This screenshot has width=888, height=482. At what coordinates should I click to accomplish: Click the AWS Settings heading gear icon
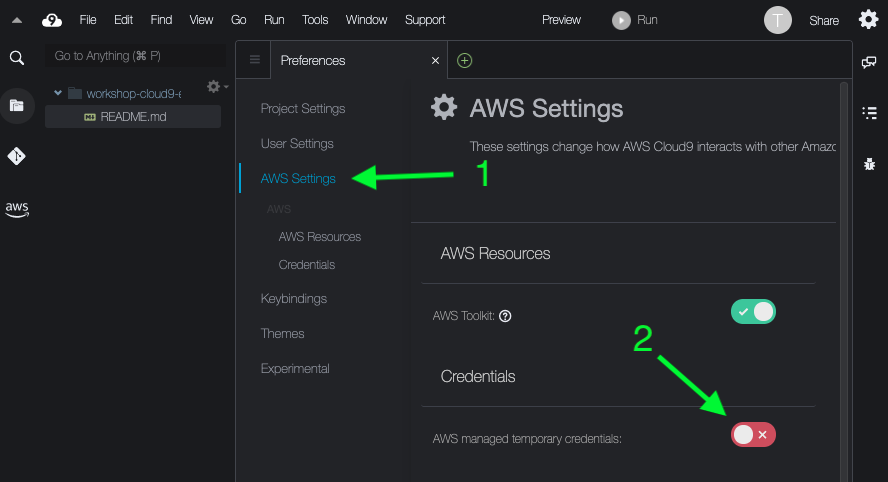(x=444, y=107)
